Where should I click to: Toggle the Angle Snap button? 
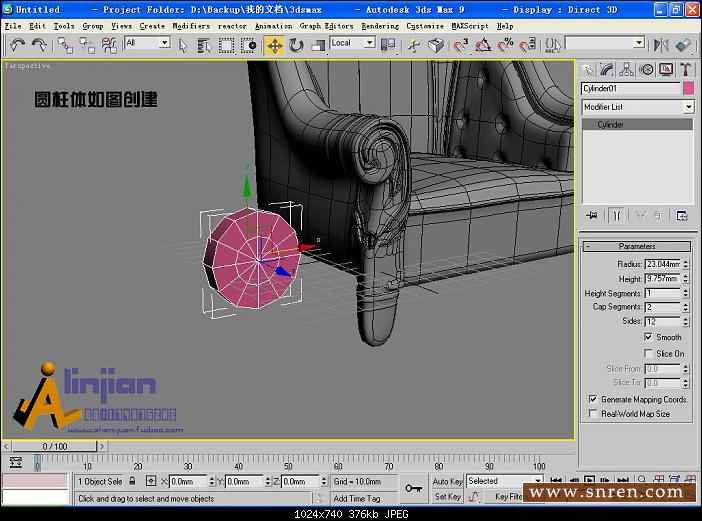coord(483,45)
